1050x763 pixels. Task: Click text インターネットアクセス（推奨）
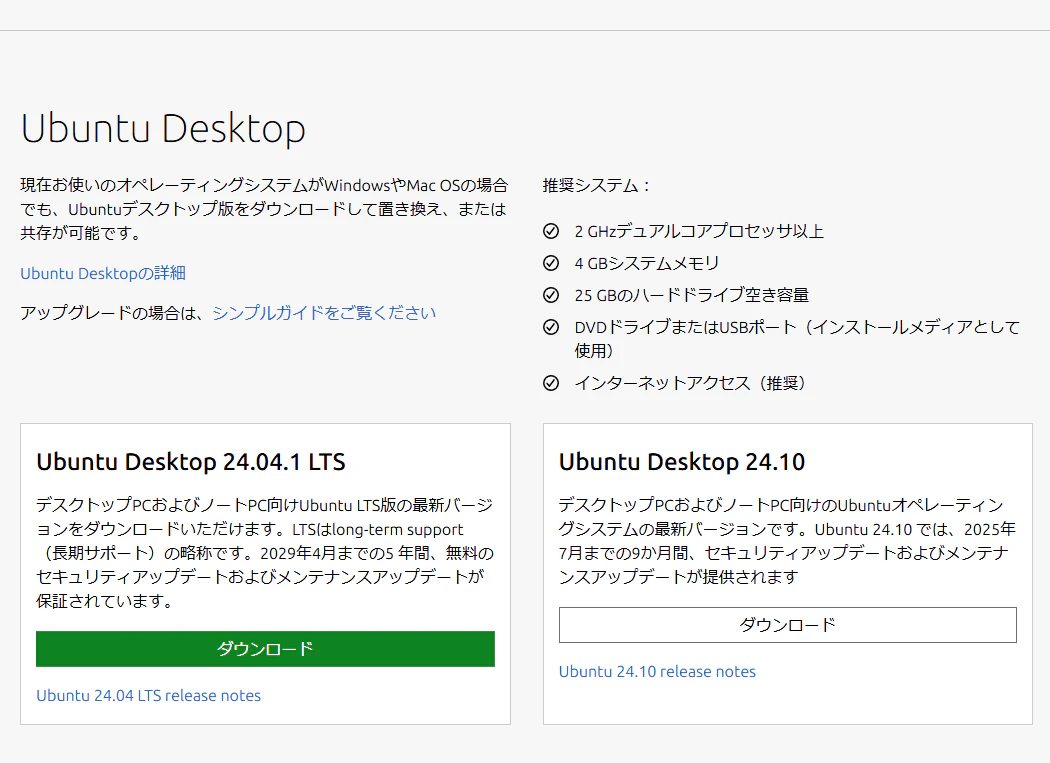pos(692,383)
